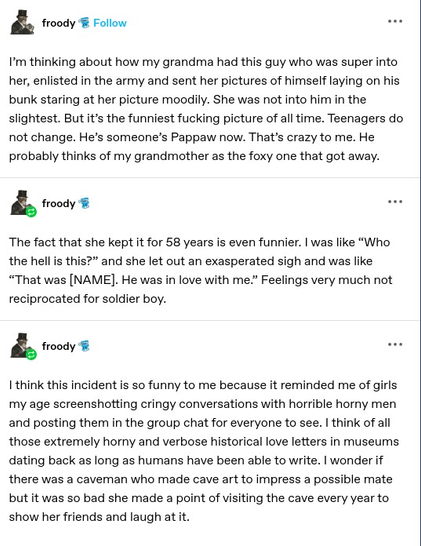Click the blue badge icon on the 58 years reblog
Screen dimensions: 421x546
coord(84,203)
